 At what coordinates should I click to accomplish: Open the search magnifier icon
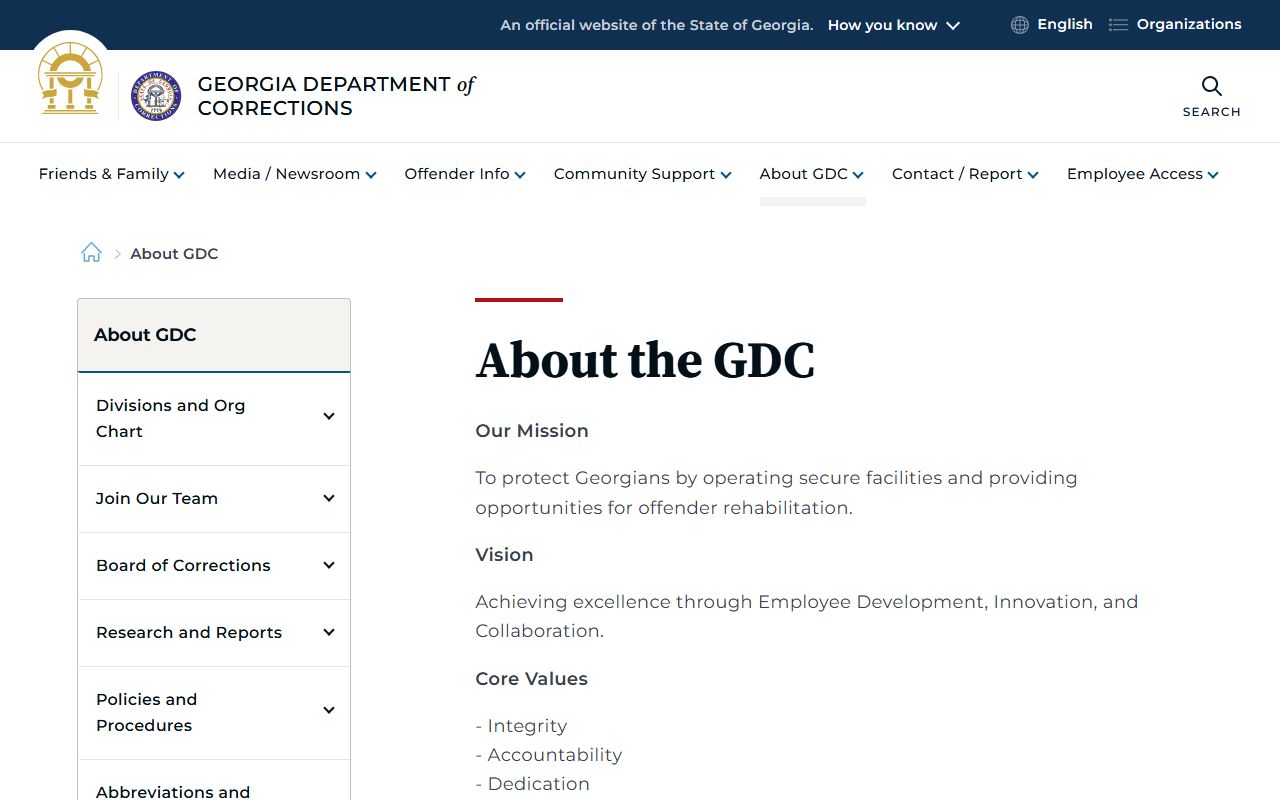[x=1212, y=86]
